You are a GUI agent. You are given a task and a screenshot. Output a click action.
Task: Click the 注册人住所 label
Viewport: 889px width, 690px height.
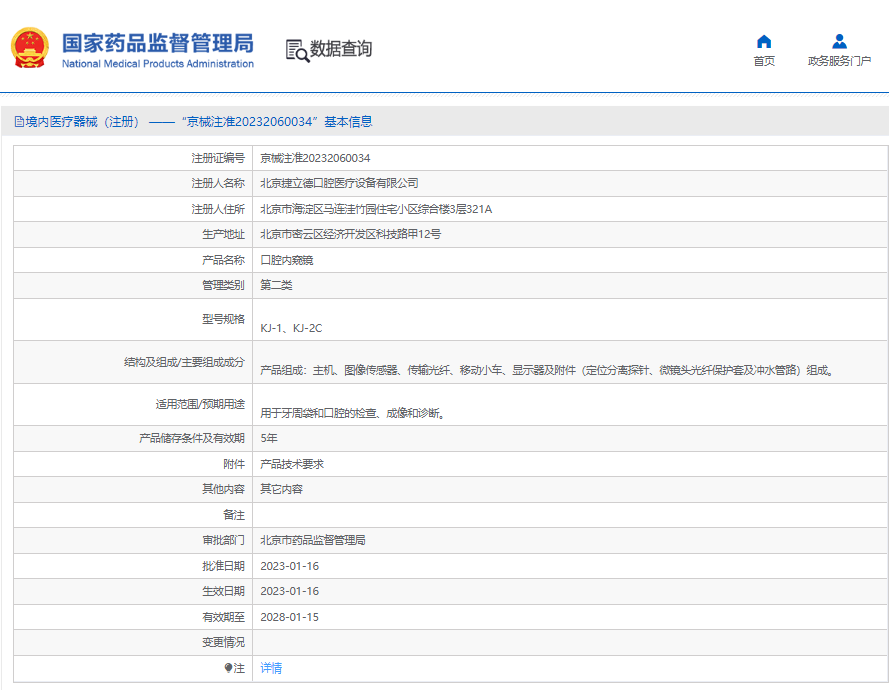pyautogui.click(x=218, y=209)
